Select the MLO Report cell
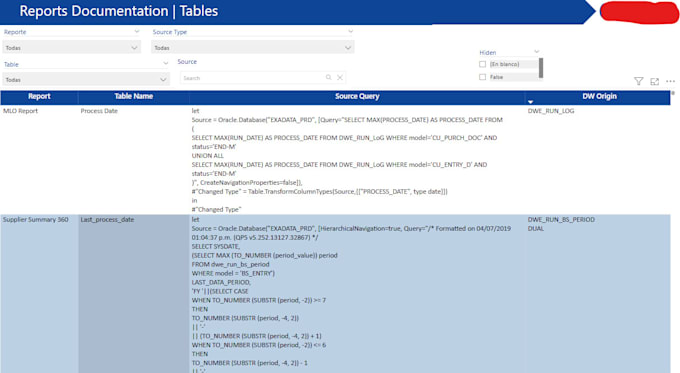The image size is (680, 373). pos(20,111)
